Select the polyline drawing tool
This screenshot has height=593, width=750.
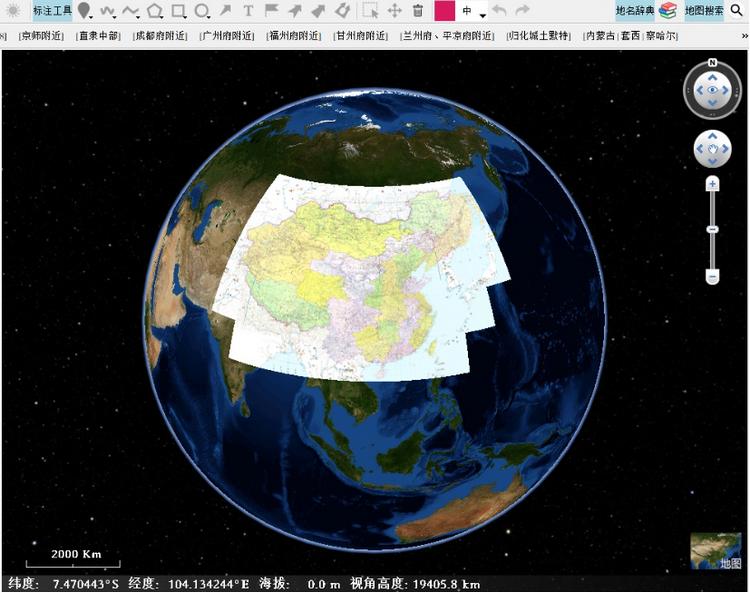(130, 10)
